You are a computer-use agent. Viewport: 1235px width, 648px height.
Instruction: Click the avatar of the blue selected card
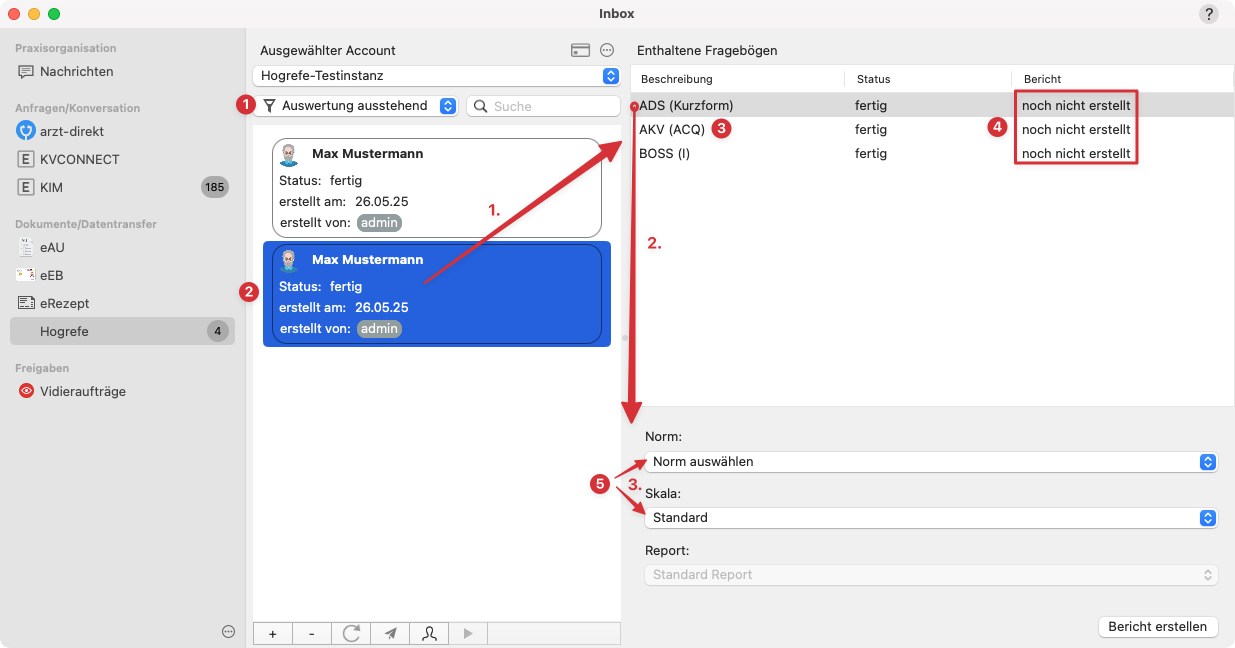[289, 260]
